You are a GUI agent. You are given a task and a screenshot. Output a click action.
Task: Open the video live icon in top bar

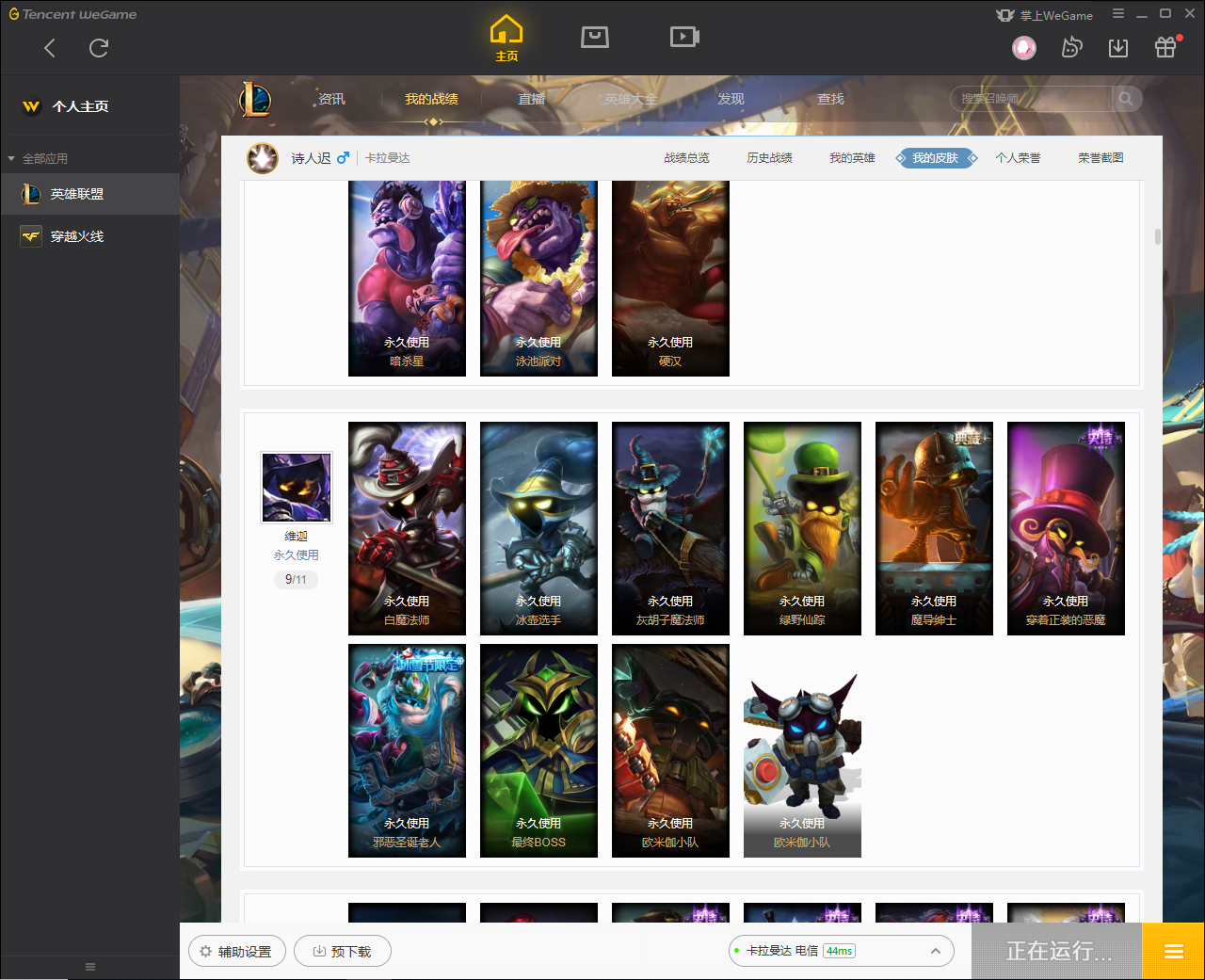tap(684, 37)
